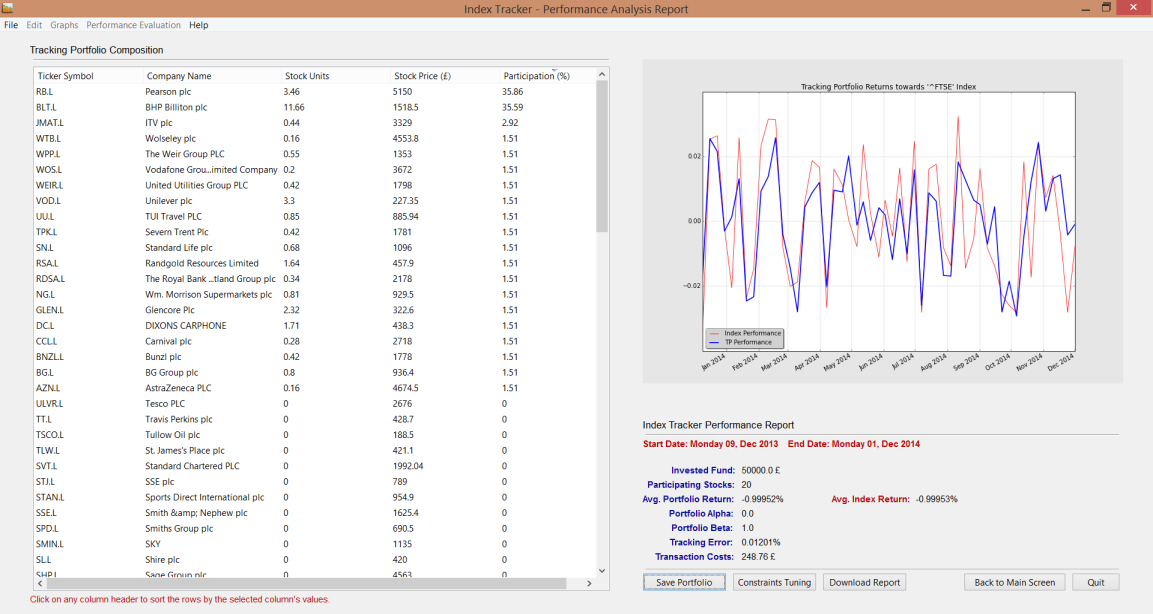Click the BHP Billiton plc company name

(176, 107)
